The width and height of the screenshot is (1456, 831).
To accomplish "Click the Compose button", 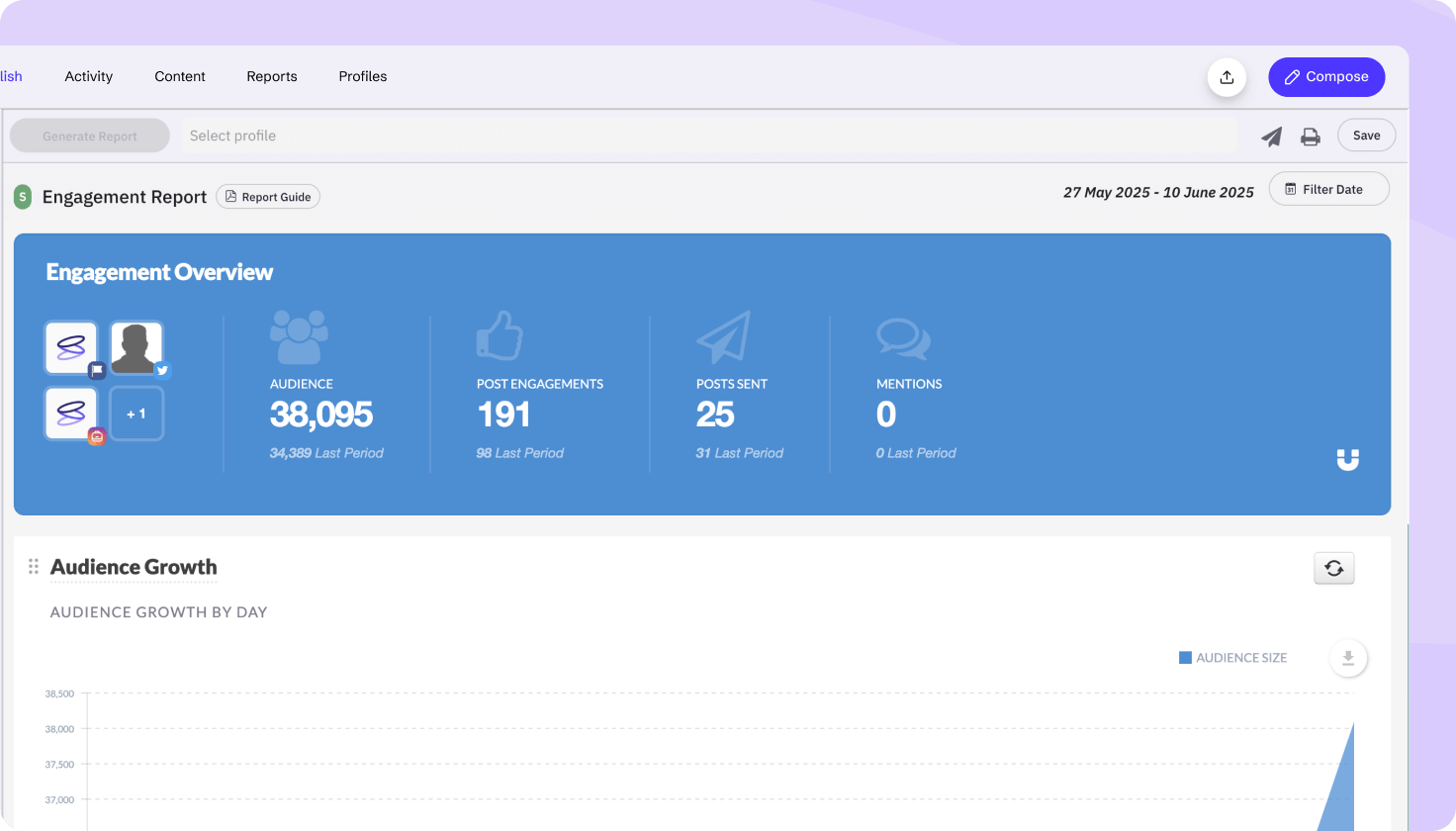I will coord(1326,77).
